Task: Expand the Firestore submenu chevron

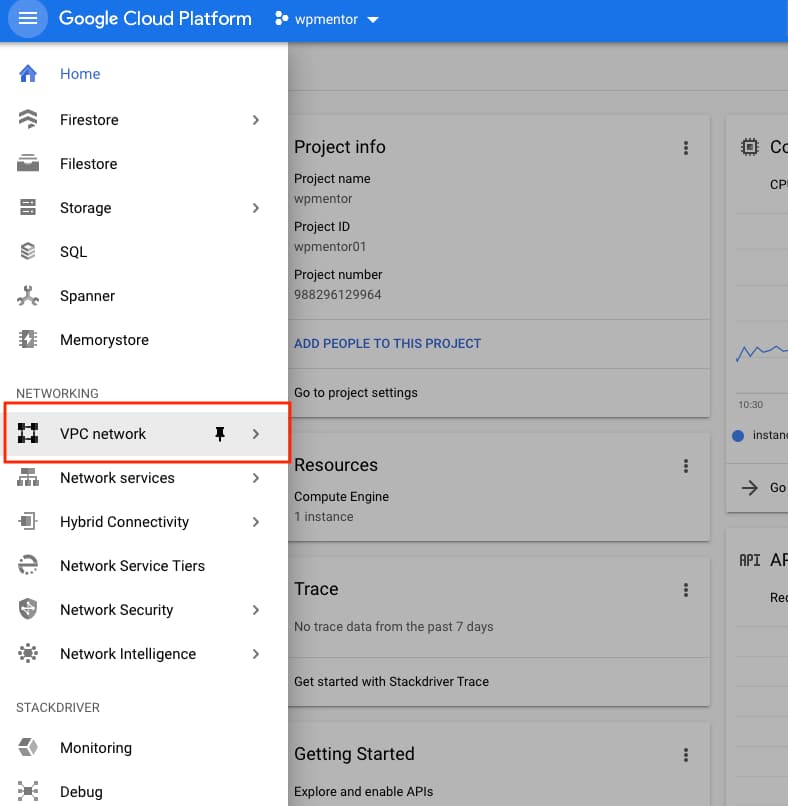Action: tap(256, 120)
